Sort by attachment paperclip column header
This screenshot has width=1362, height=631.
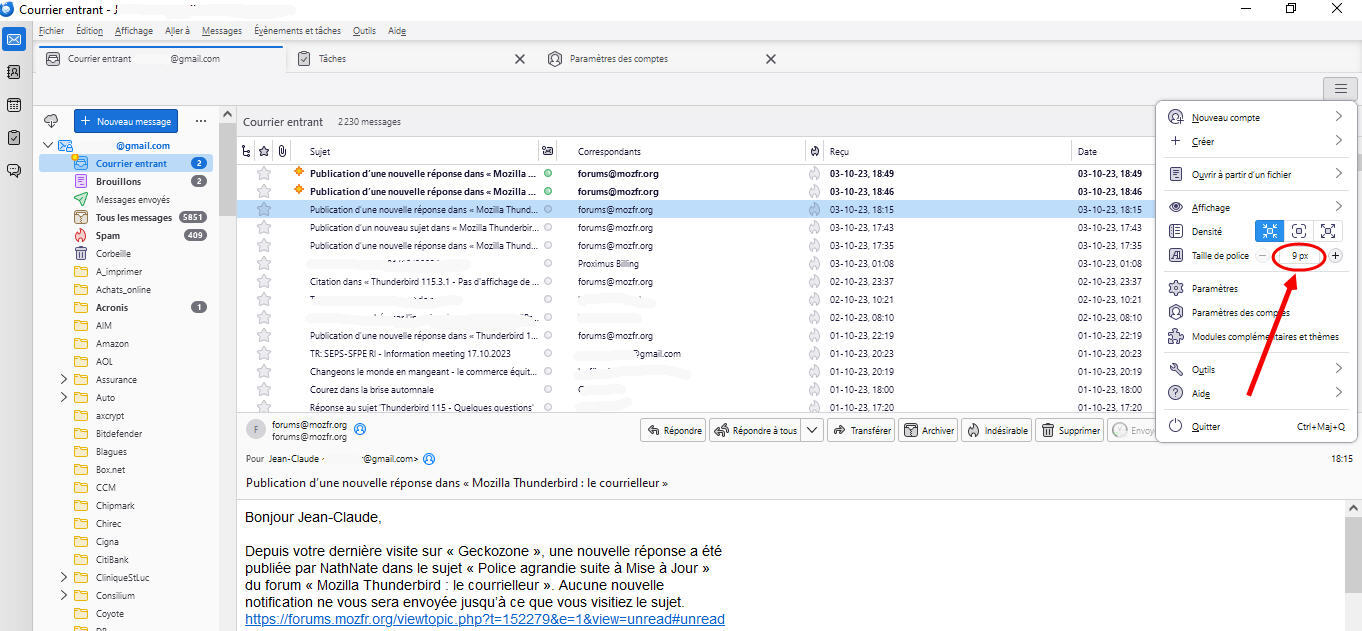tap(283, 152)
